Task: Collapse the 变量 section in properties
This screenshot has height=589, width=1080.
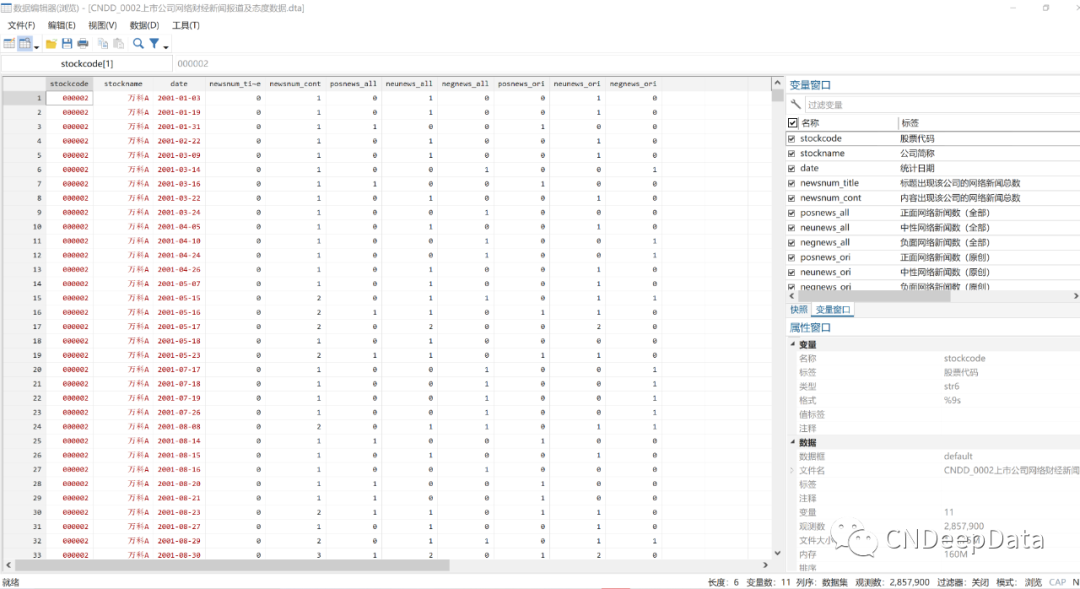Action: point(792,344)
